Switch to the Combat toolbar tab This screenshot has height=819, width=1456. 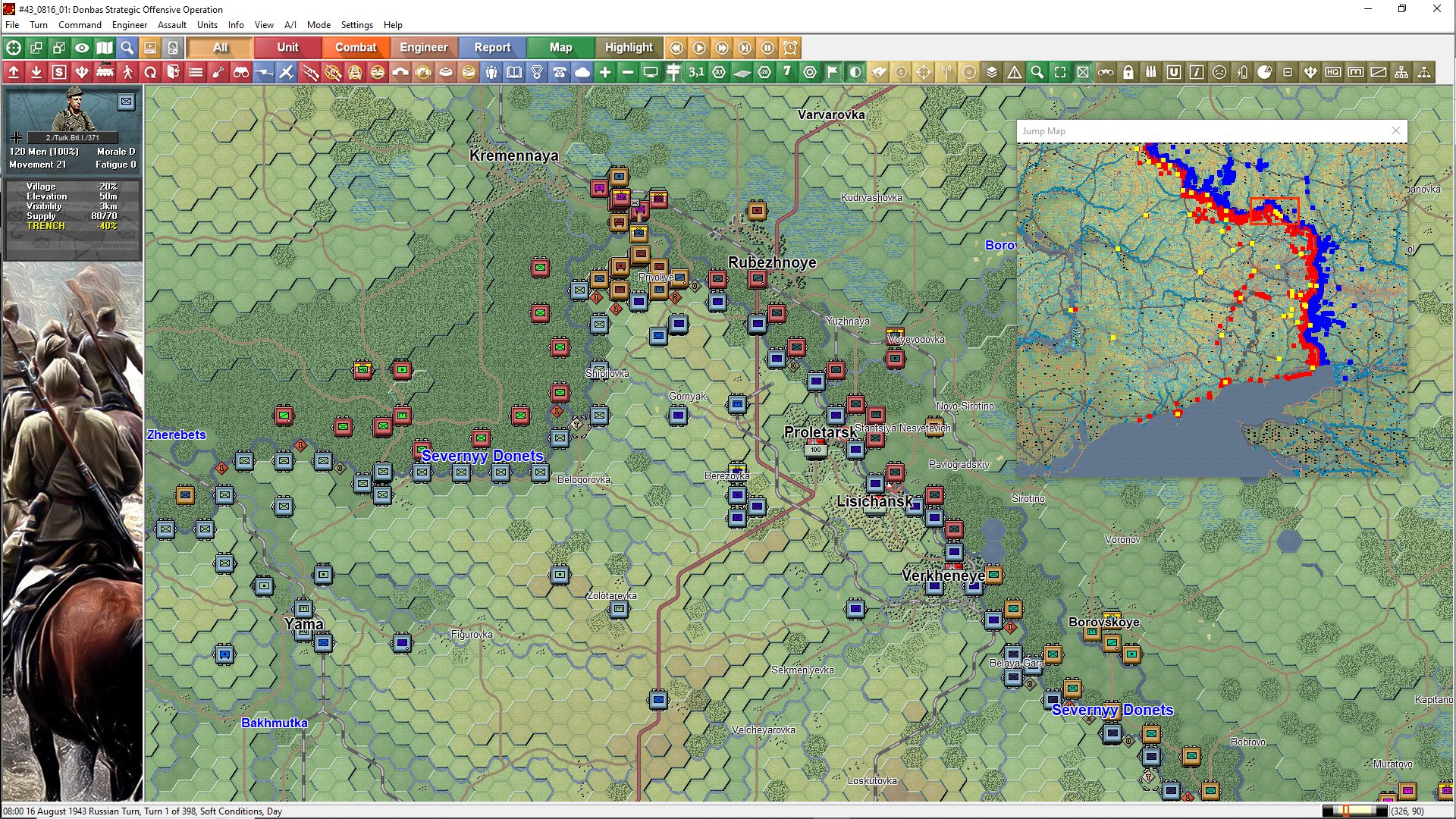click(x=356, y=47)
